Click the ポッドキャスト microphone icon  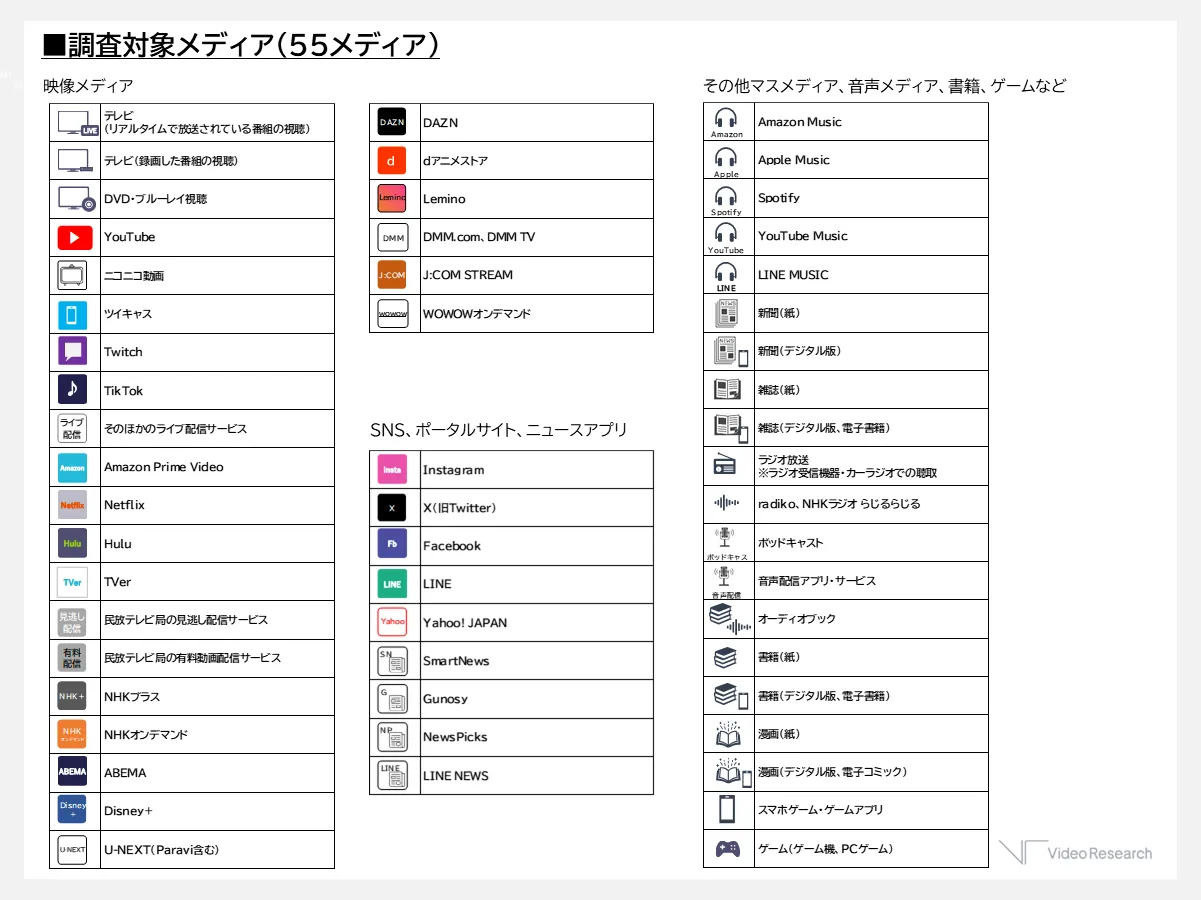click(x=726, y=538)
